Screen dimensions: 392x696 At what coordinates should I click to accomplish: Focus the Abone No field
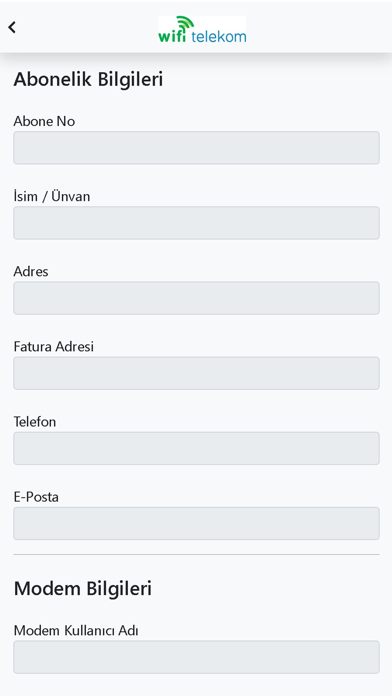pyautogui.click(x=196, y=148)
